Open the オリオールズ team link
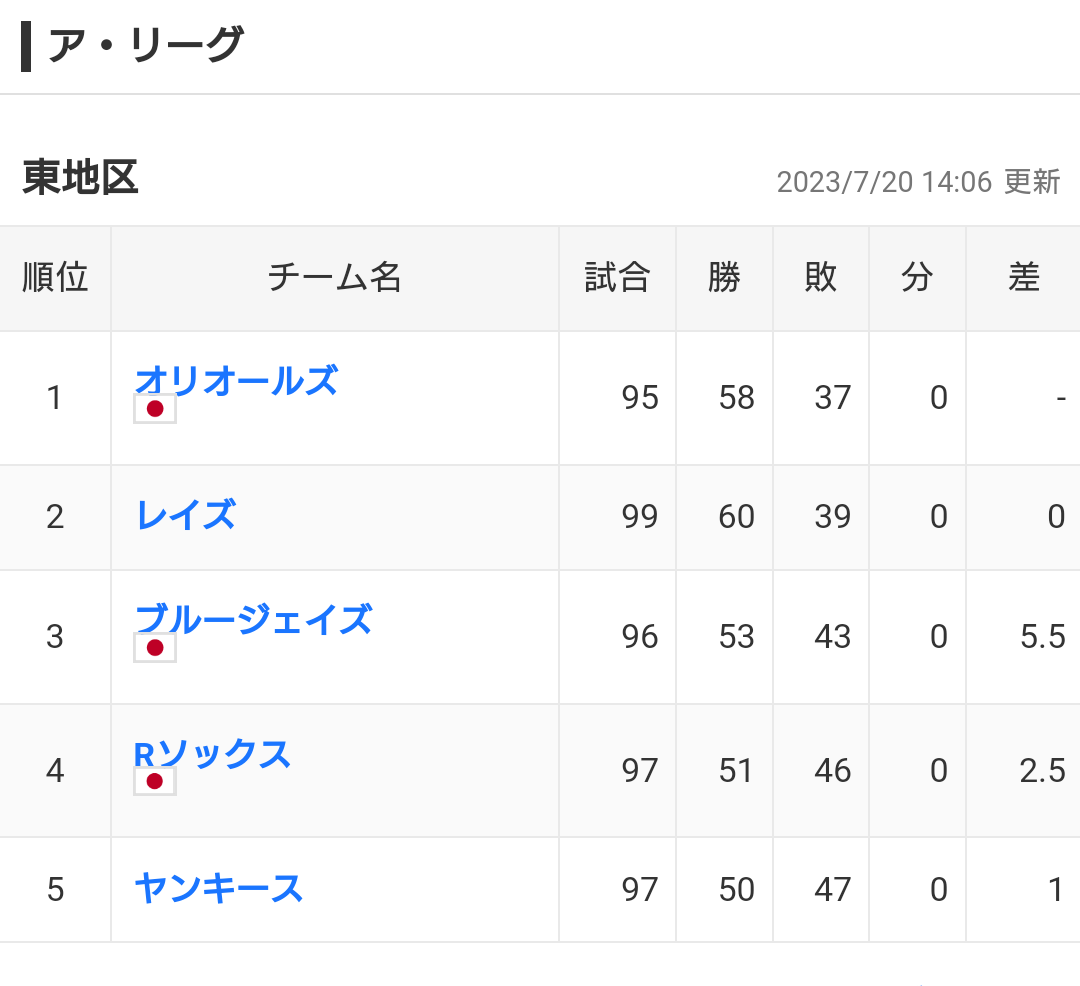Screen dimensions: 1080x986 pos(236,380)
